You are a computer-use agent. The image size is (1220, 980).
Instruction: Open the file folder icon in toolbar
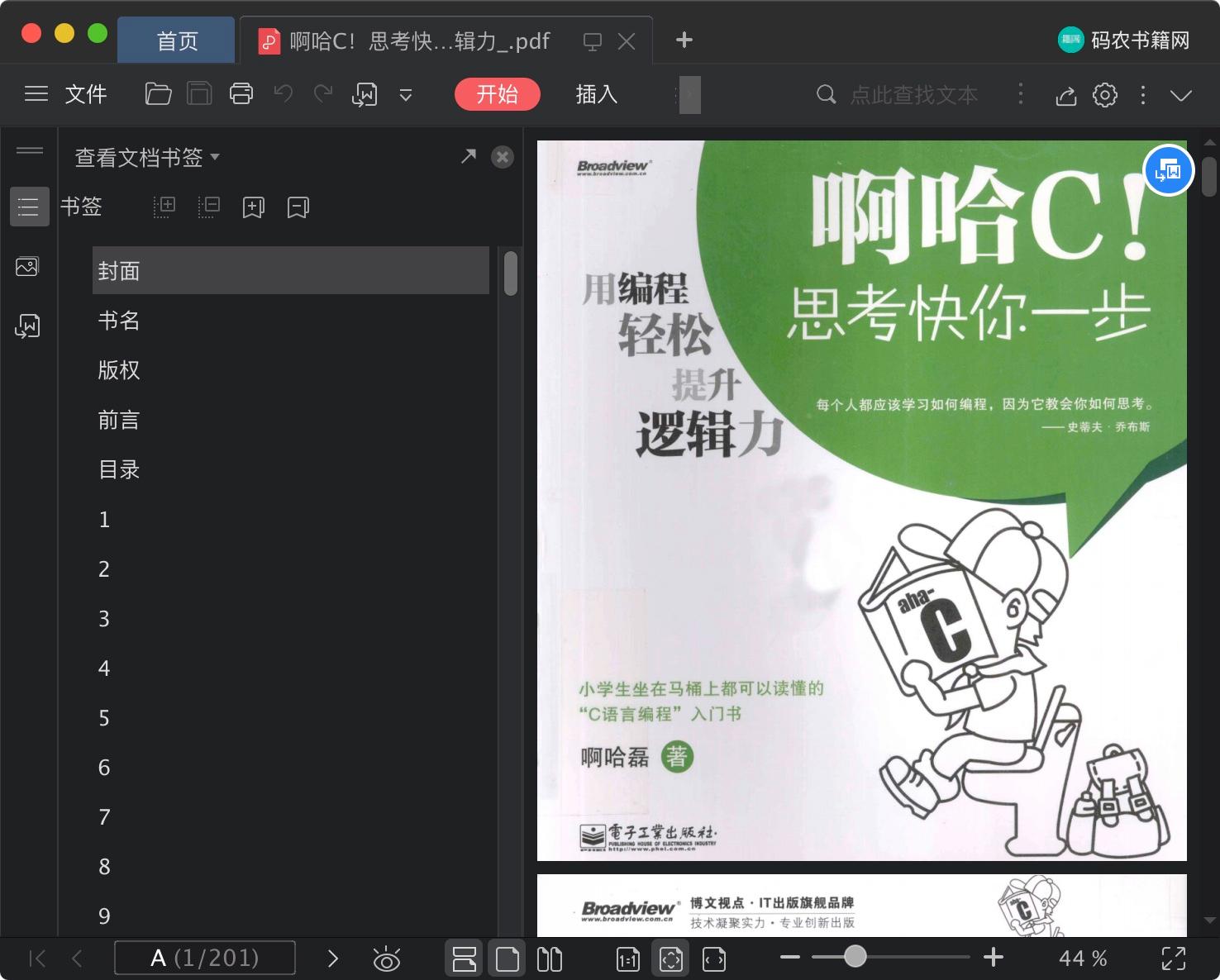tap(158, 94)
